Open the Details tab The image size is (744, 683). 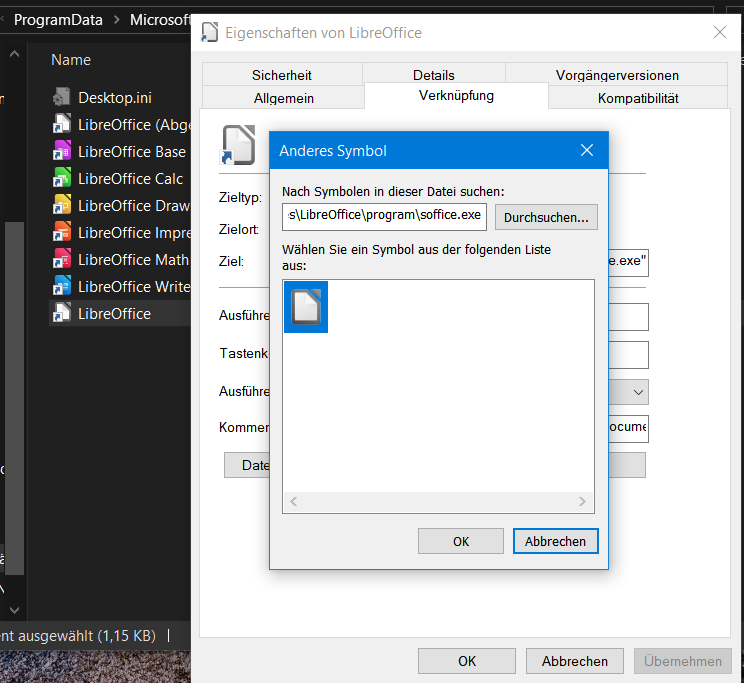[x=434, y=75]
